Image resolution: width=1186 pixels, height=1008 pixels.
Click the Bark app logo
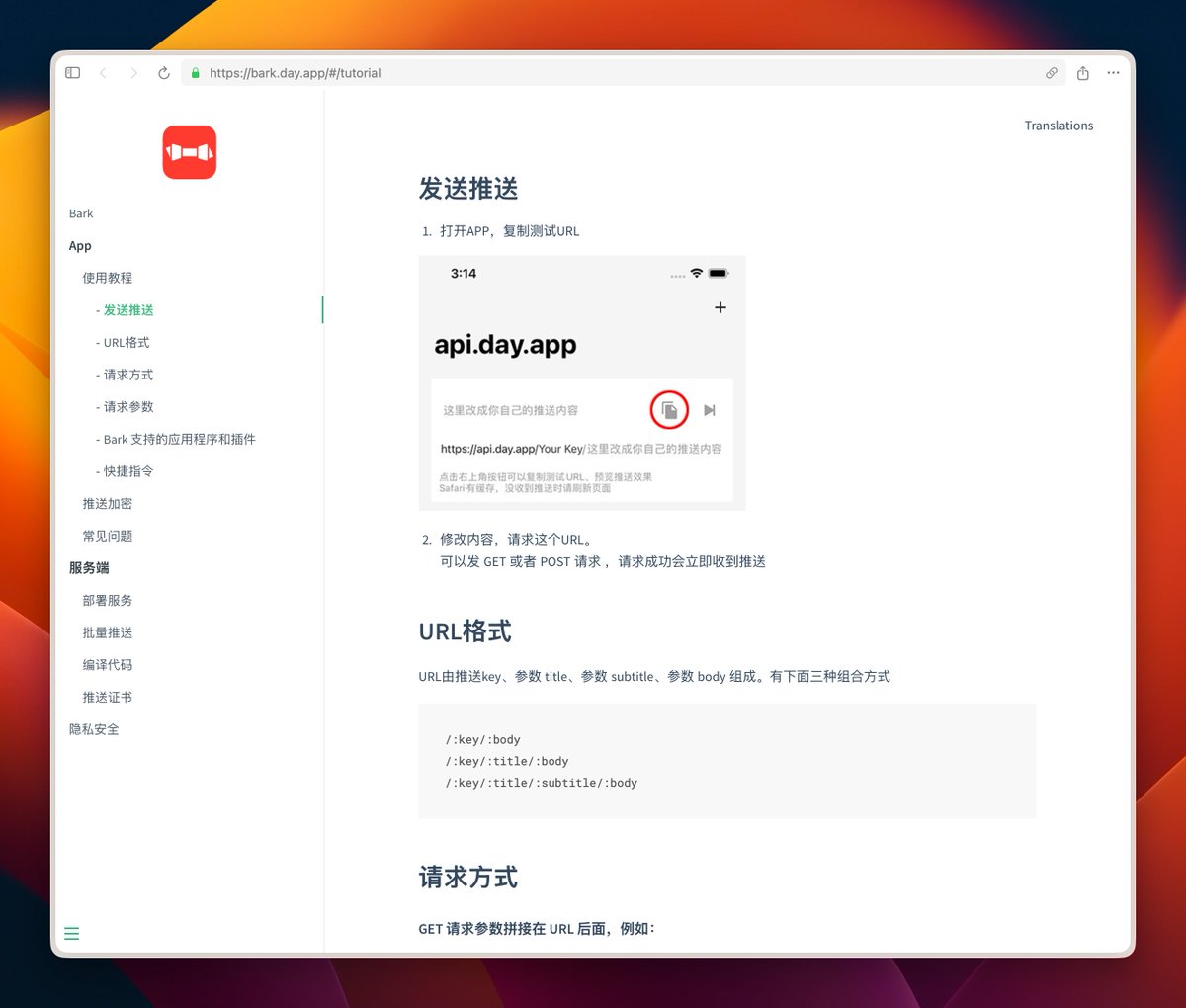pos(189,151)
